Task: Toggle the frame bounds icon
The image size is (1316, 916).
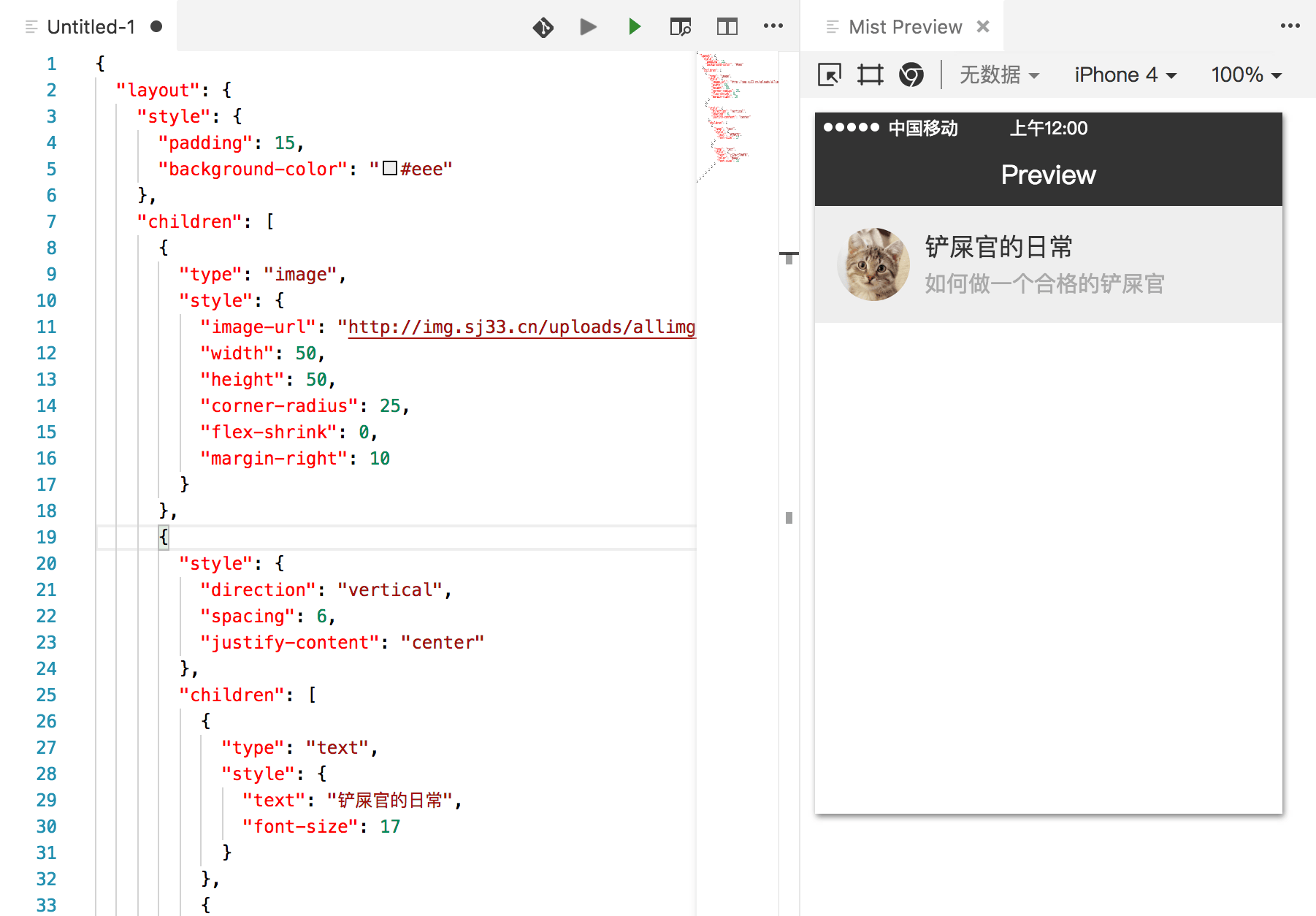Action: [870, 75]
